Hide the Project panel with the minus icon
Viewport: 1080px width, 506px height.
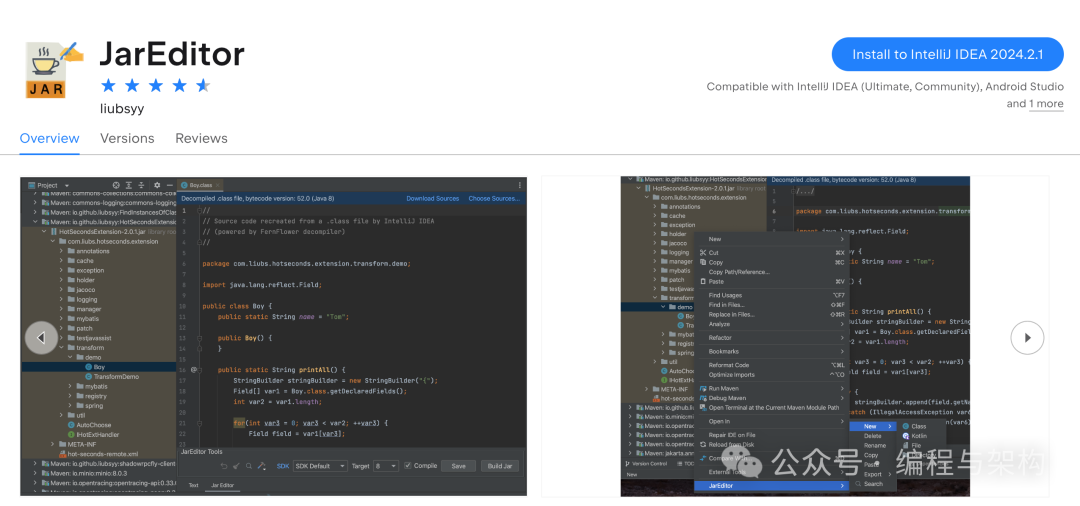tap(169, 185)
